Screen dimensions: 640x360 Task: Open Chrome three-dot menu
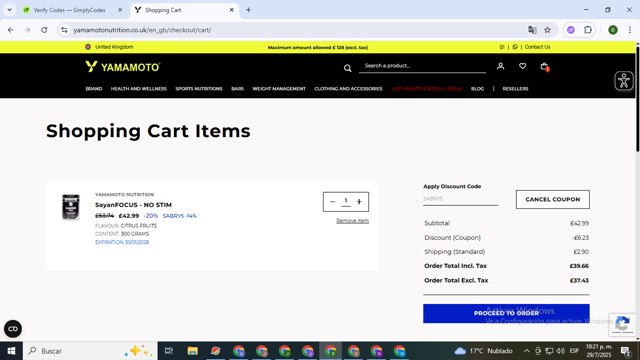click(630, 30)
